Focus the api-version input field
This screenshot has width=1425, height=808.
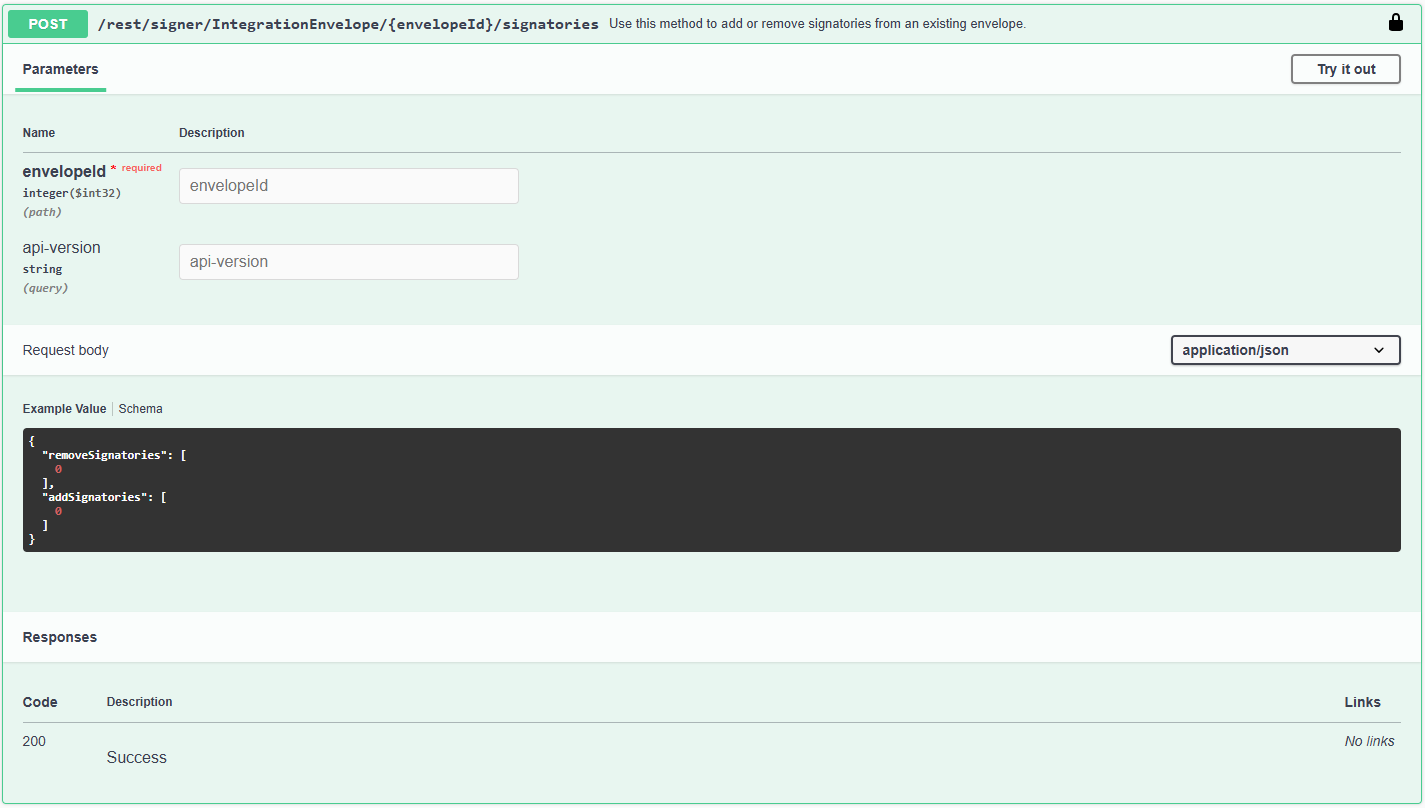[348, 262]
